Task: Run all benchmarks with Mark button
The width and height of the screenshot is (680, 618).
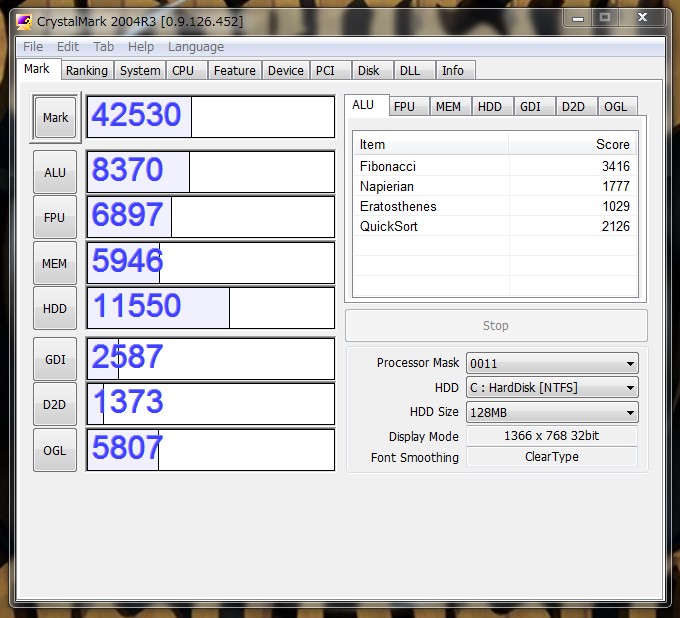Action: [55, 118]
